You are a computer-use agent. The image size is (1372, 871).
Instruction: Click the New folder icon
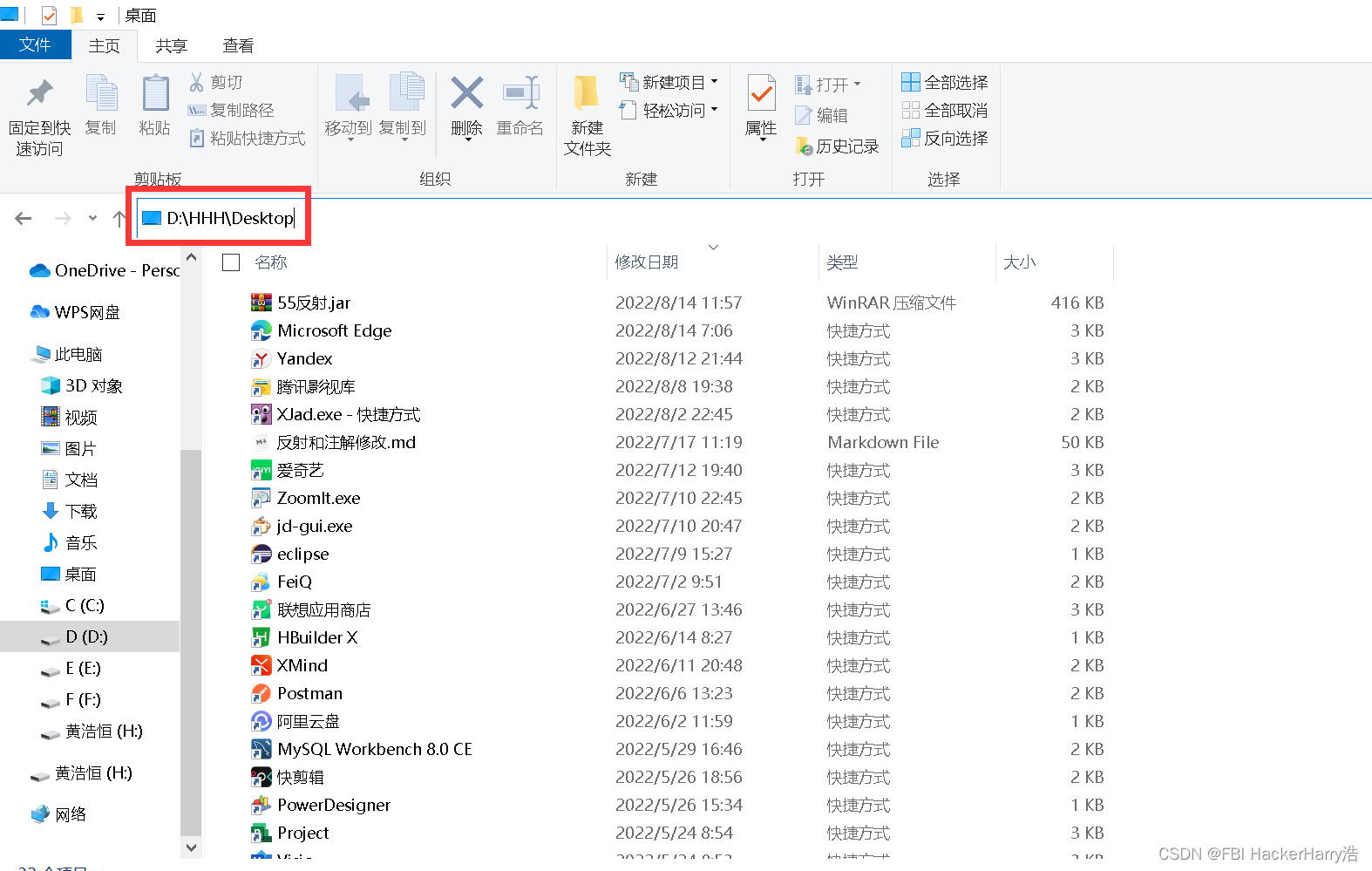coord(586,93)
